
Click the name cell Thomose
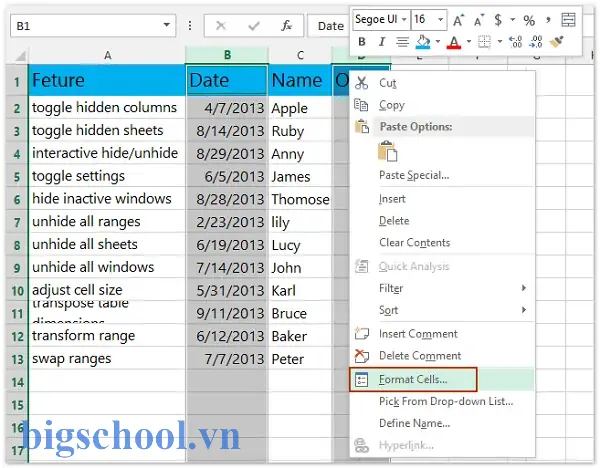tap(300, 199)
